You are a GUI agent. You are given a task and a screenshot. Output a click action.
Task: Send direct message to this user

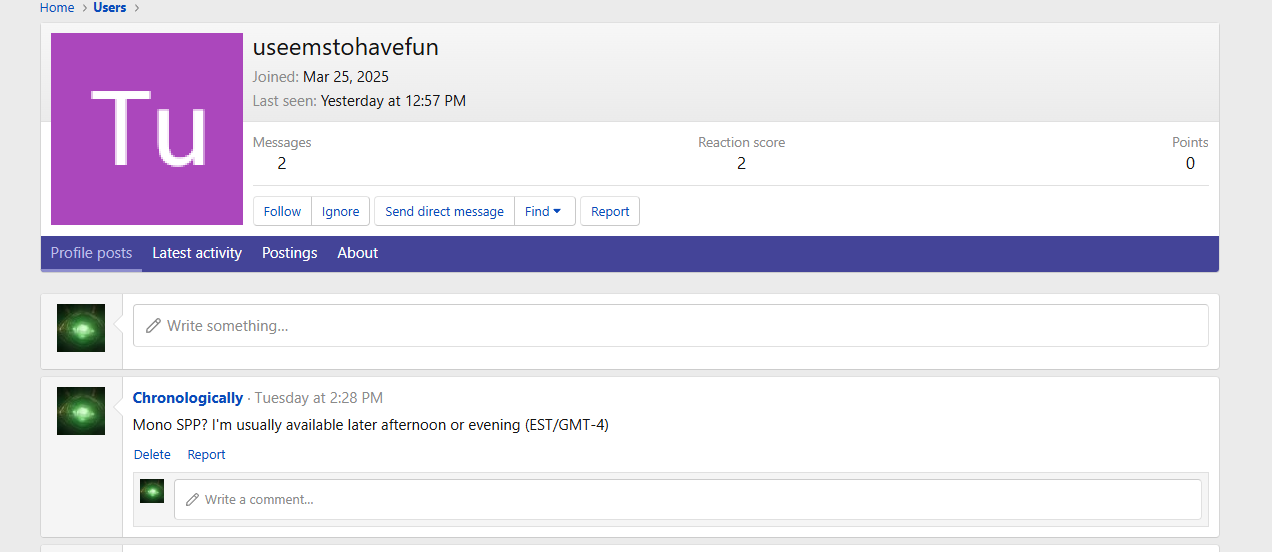pyautogui.click(x=444, y=211)
